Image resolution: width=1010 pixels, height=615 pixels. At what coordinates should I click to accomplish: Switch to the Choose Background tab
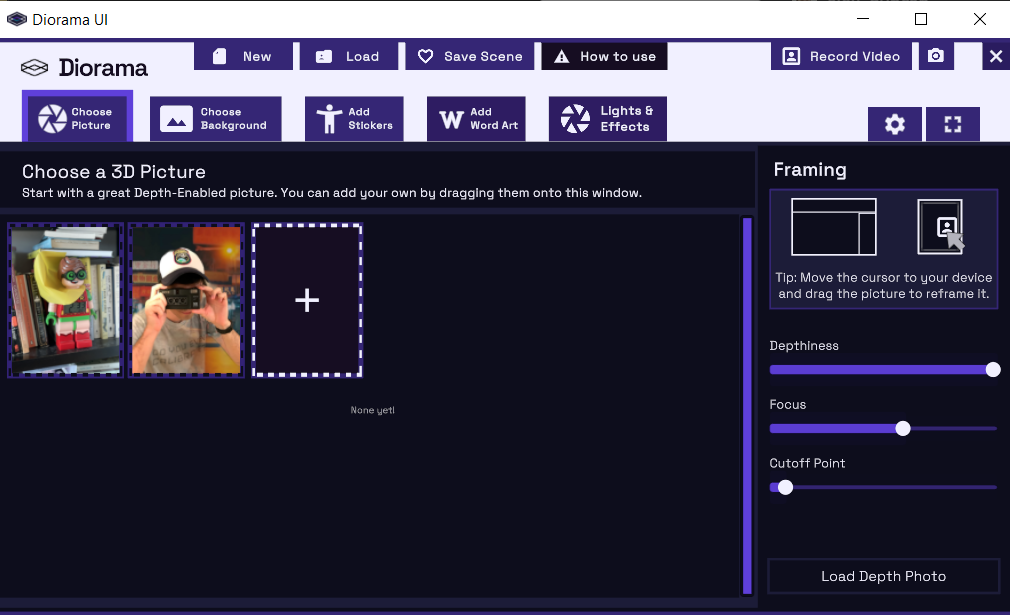(x=215, y=119)
